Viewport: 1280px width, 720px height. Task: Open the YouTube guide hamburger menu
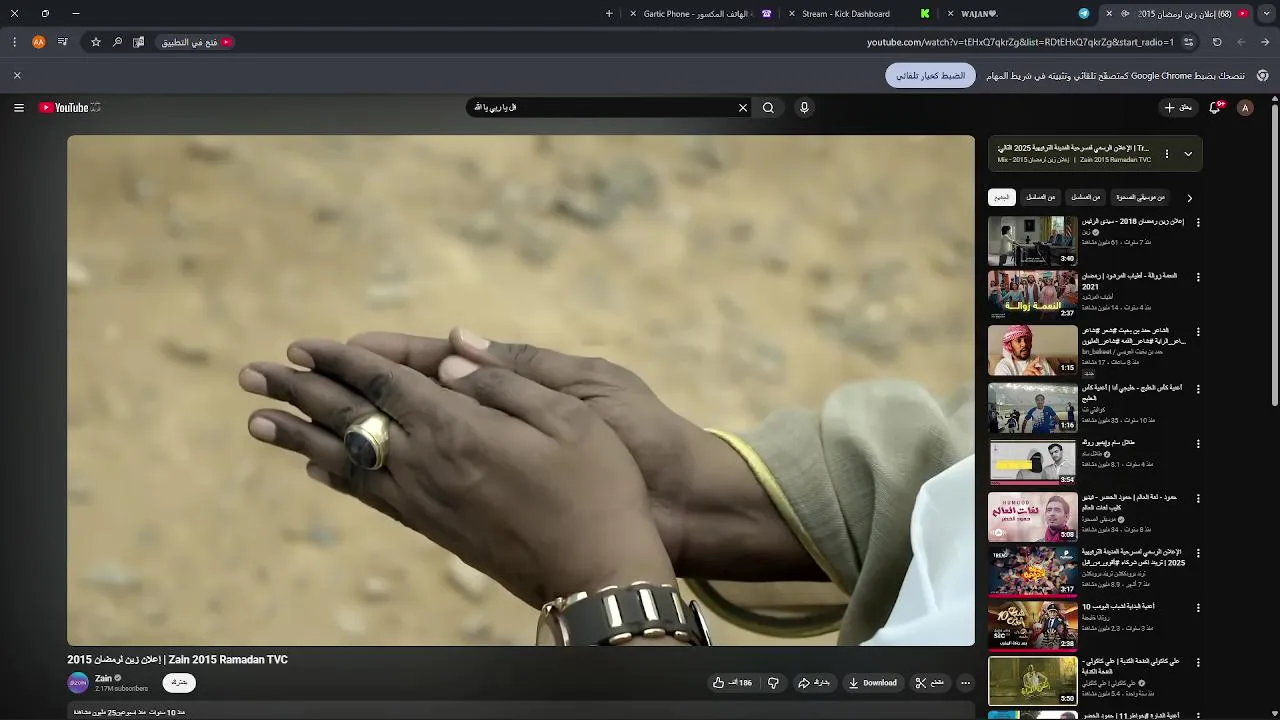(x=18, y=108)
